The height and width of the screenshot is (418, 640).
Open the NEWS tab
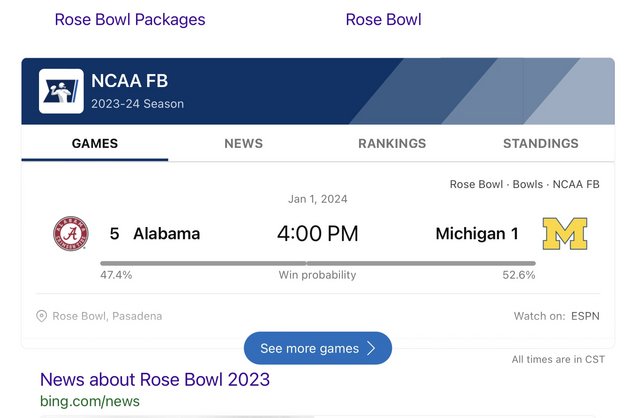point(243,143)
